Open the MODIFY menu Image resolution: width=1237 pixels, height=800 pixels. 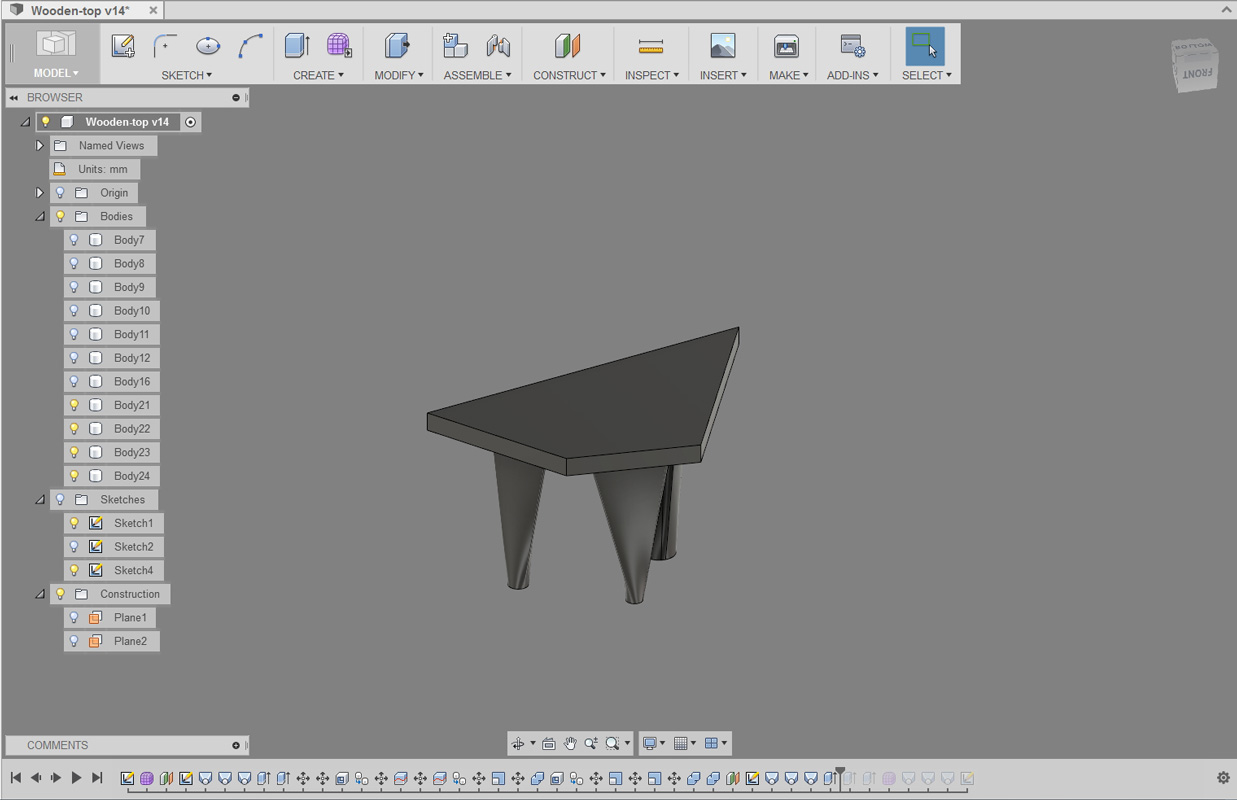coord(399,75)
